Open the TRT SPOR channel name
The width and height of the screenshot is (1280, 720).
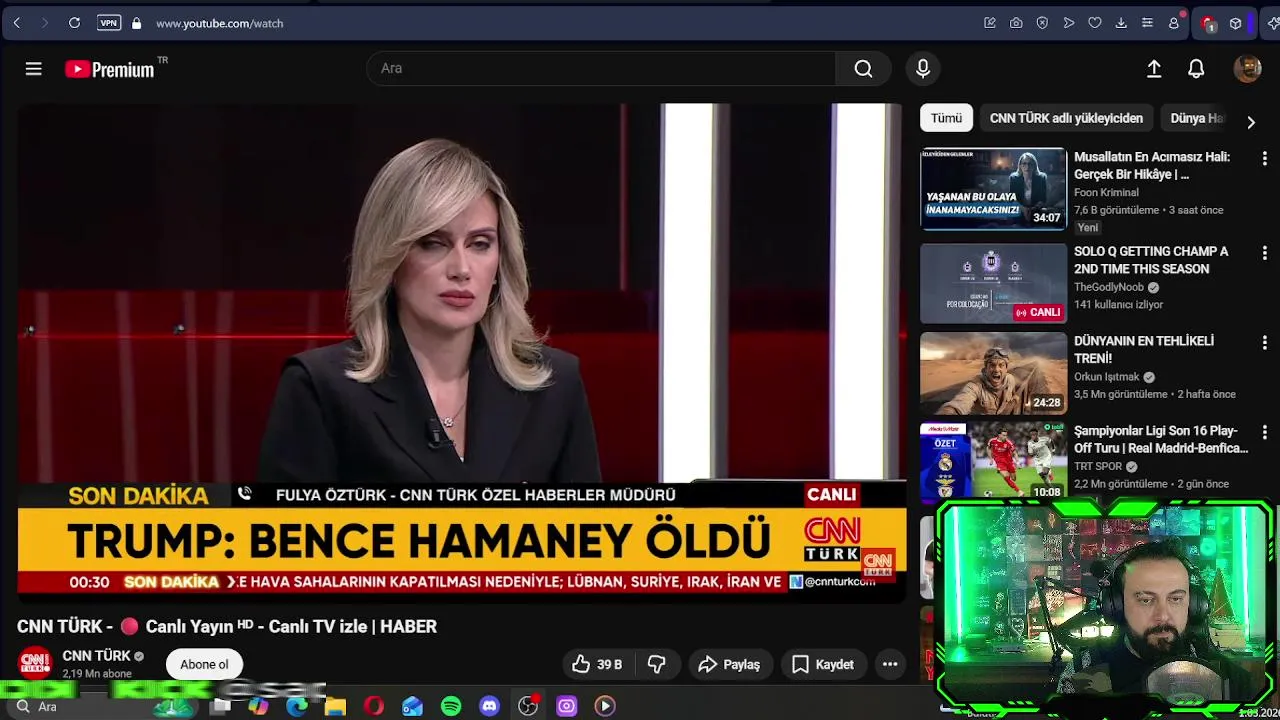pyautogui.click(x=1098, y=466)
